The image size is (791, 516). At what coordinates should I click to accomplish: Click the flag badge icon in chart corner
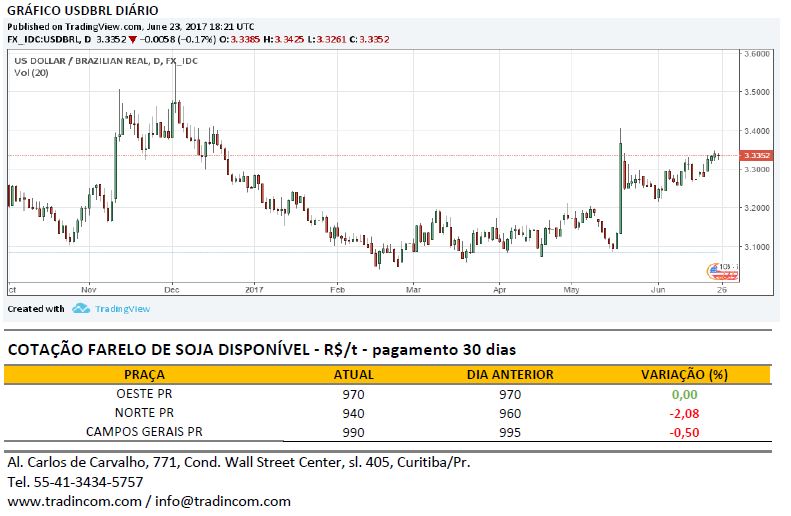(722, 271)
